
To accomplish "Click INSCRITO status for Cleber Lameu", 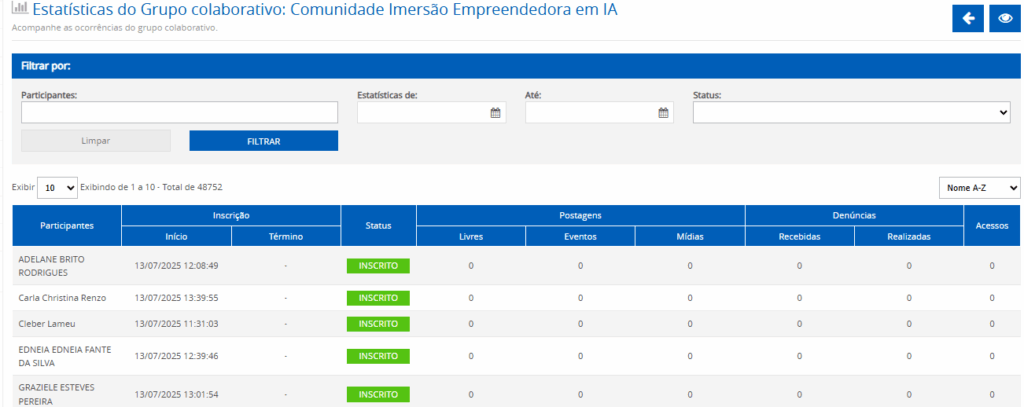I will coord(378,324).
